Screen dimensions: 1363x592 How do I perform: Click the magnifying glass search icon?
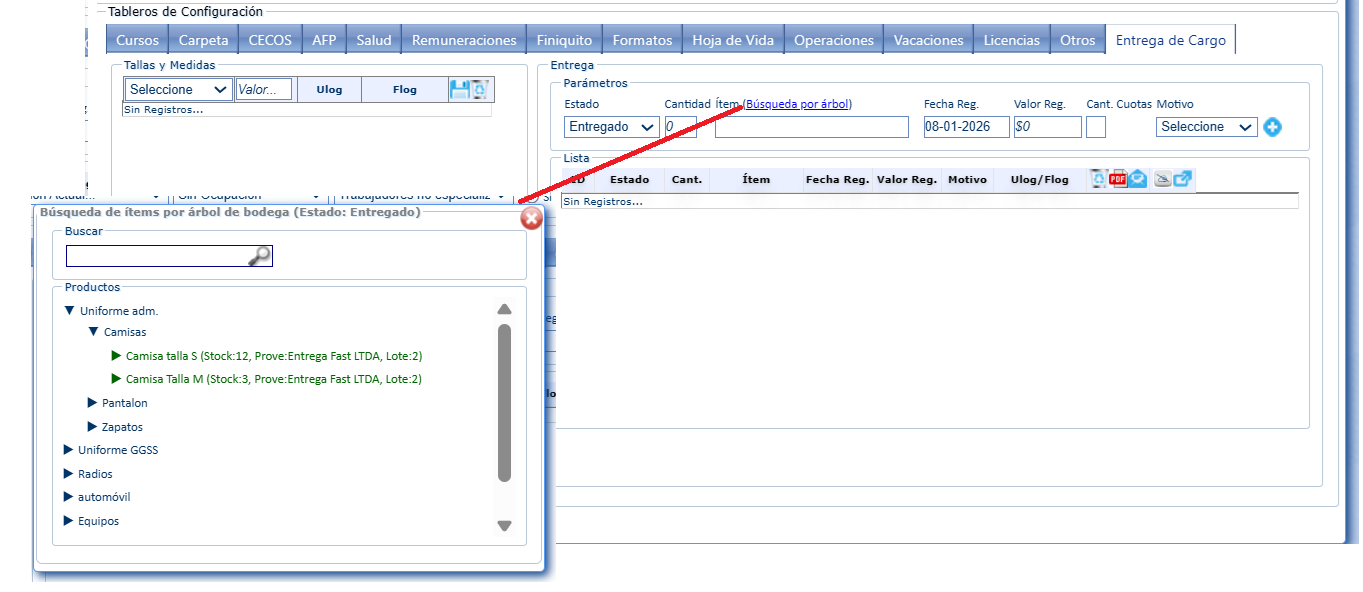259,257
